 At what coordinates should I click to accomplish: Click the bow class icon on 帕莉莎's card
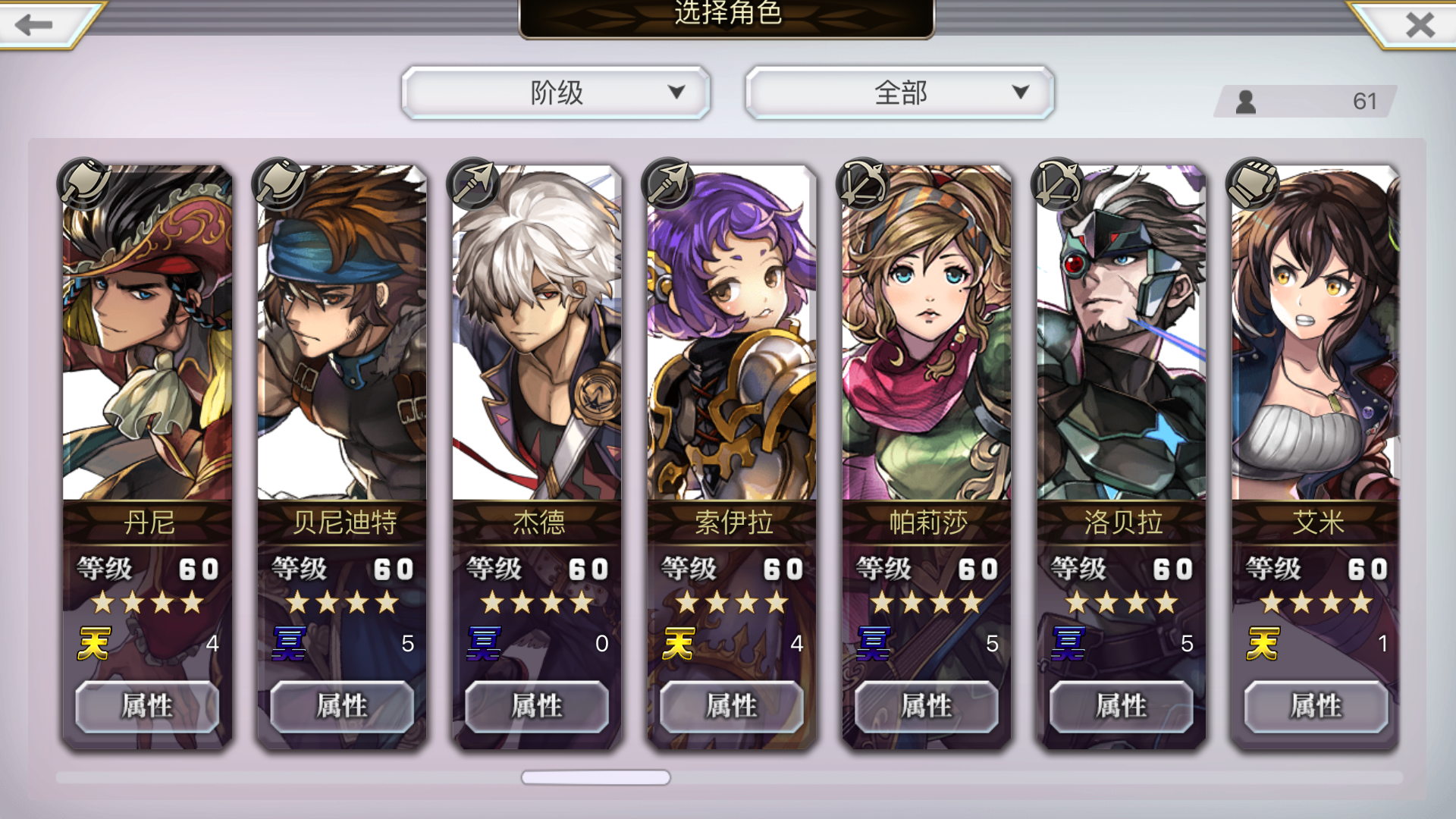pos(864,184)
